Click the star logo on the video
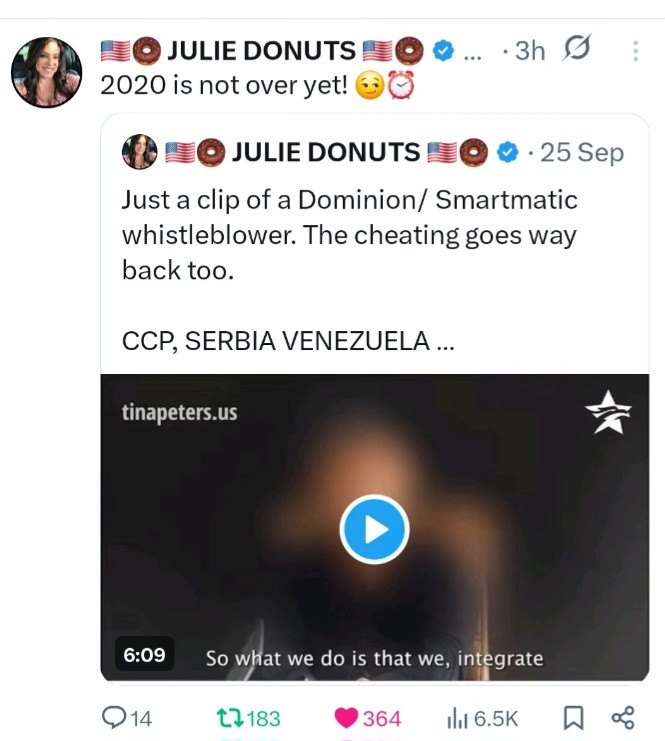Screen dimensions: 665x741 [607, 413]
